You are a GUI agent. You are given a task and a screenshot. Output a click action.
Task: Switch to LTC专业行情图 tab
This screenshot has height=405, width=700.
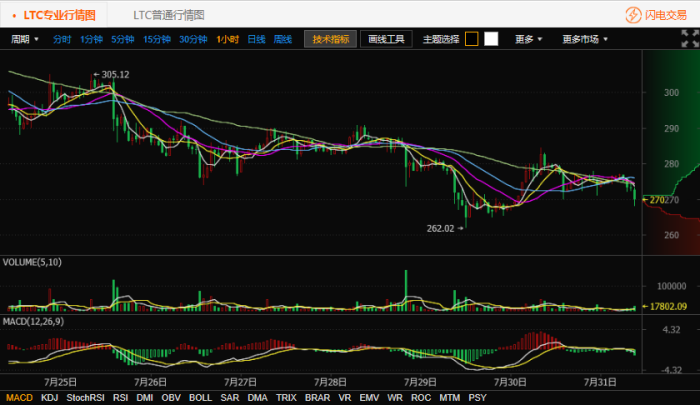[60, 15]
